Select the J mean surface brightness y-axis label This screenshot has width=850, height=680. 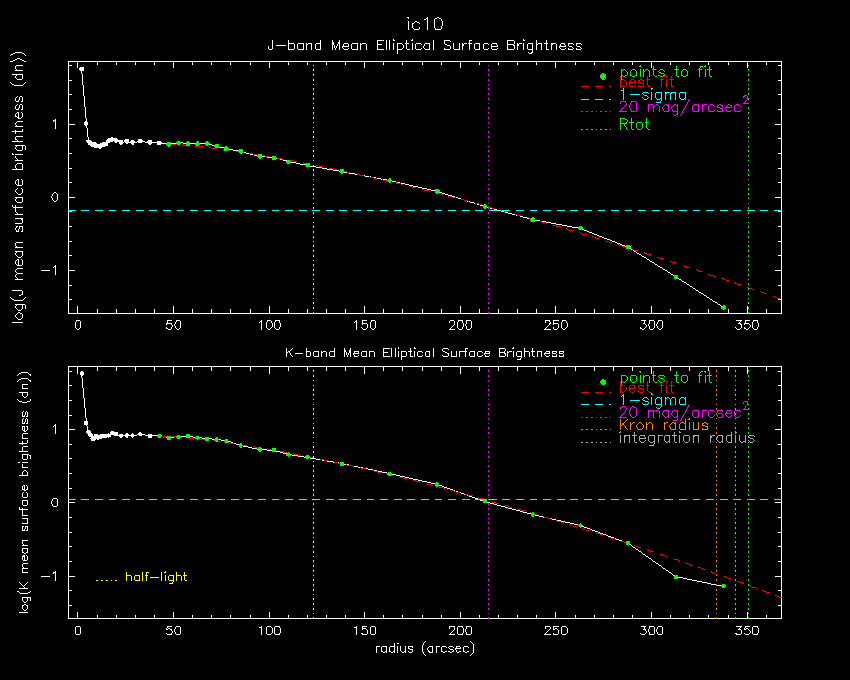pos(17,190)
